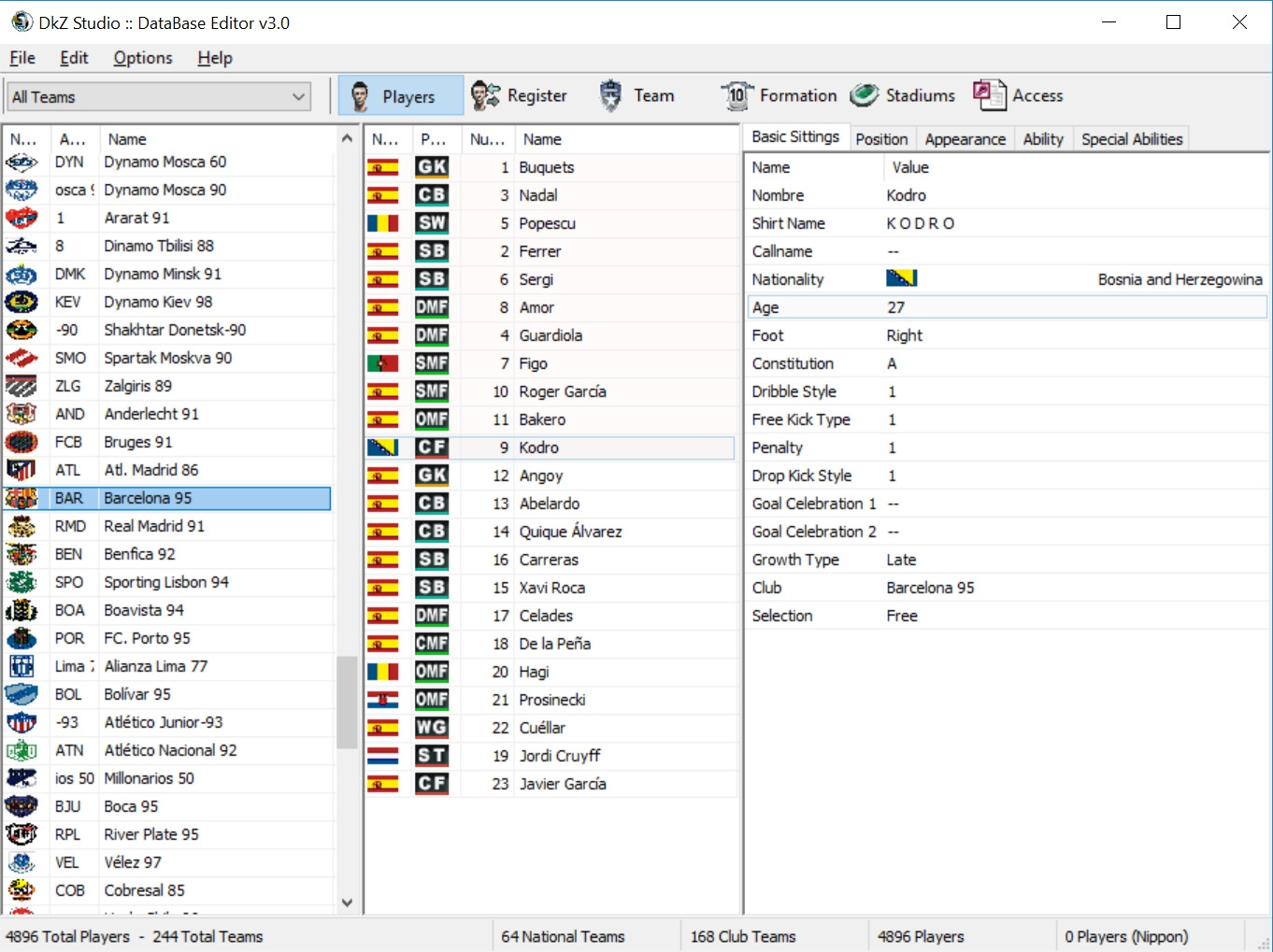This screenshot has width=1273, height=952.
Task: Open the Stadiums section
Action: 903,95
